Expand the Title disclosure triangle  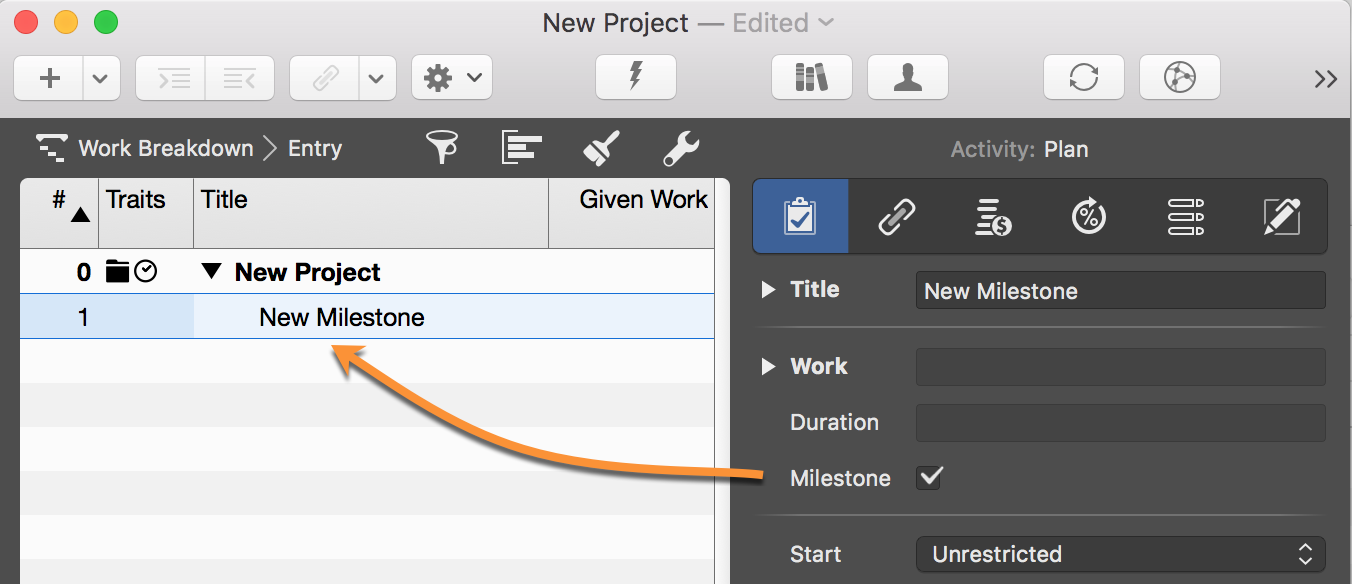(x=768, y=290)
